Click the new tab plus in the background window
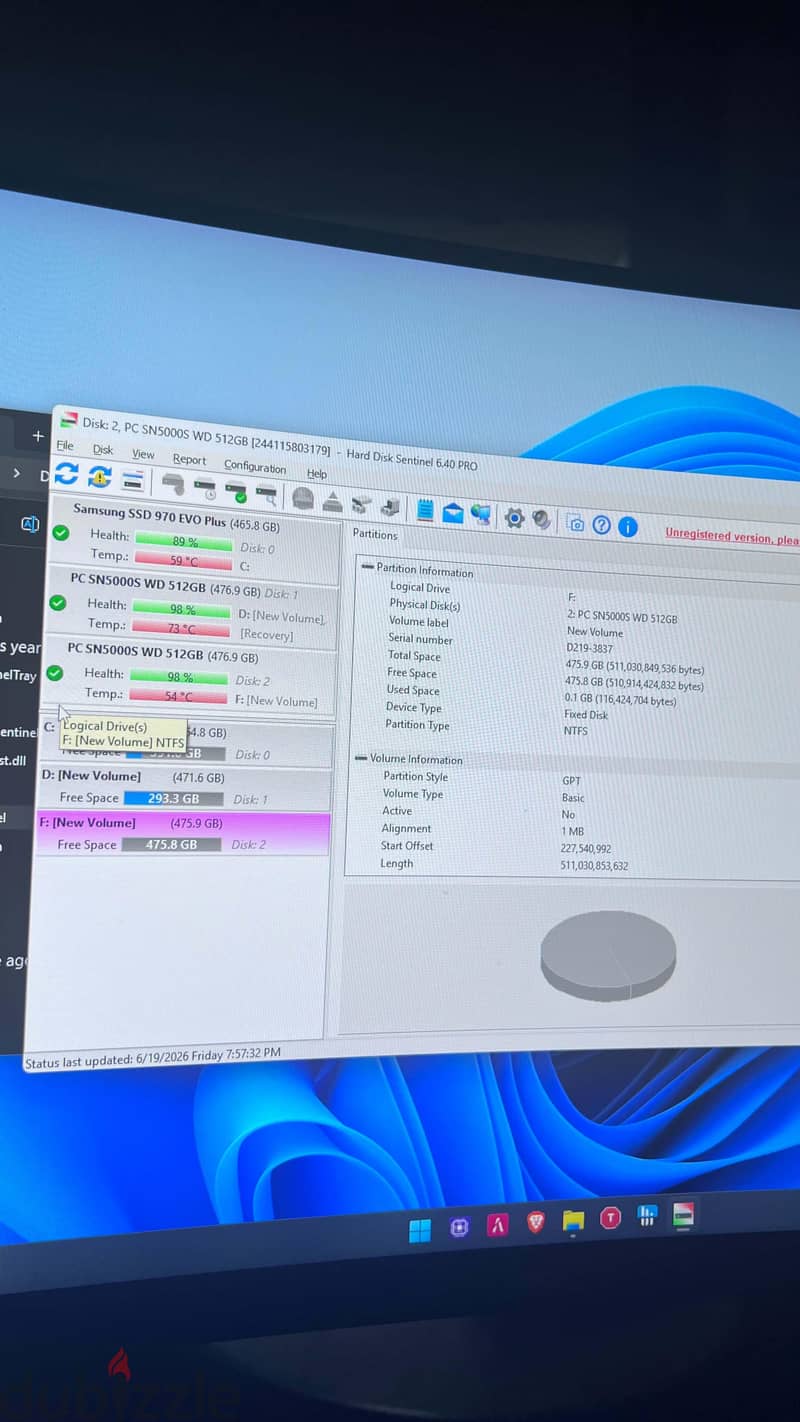This screenshot has height=1422, width=800. tap(38, 436)
